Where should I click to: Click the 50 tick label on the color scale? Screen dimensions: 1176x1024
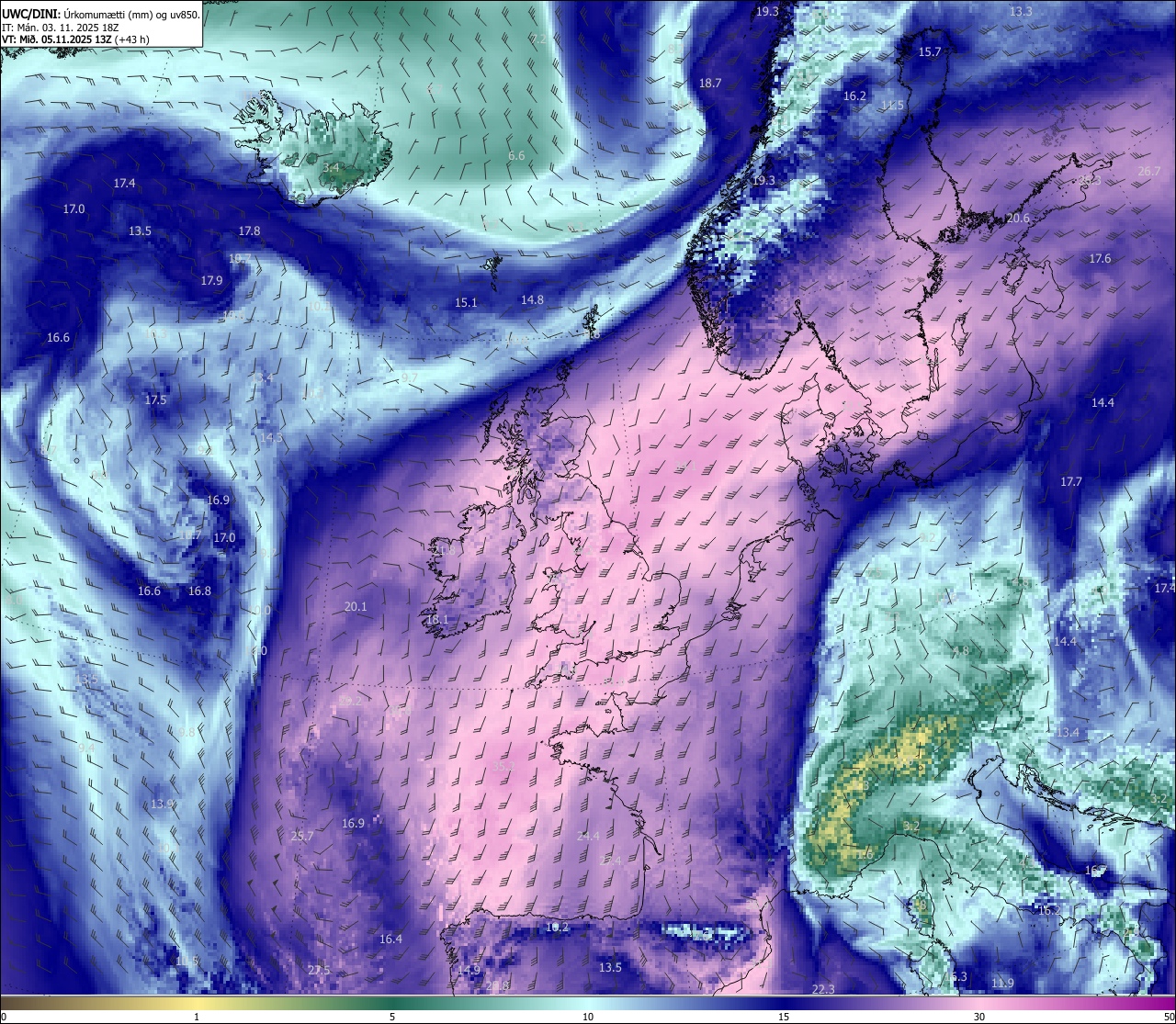pyautogui.click(x=1168, y=1017)
